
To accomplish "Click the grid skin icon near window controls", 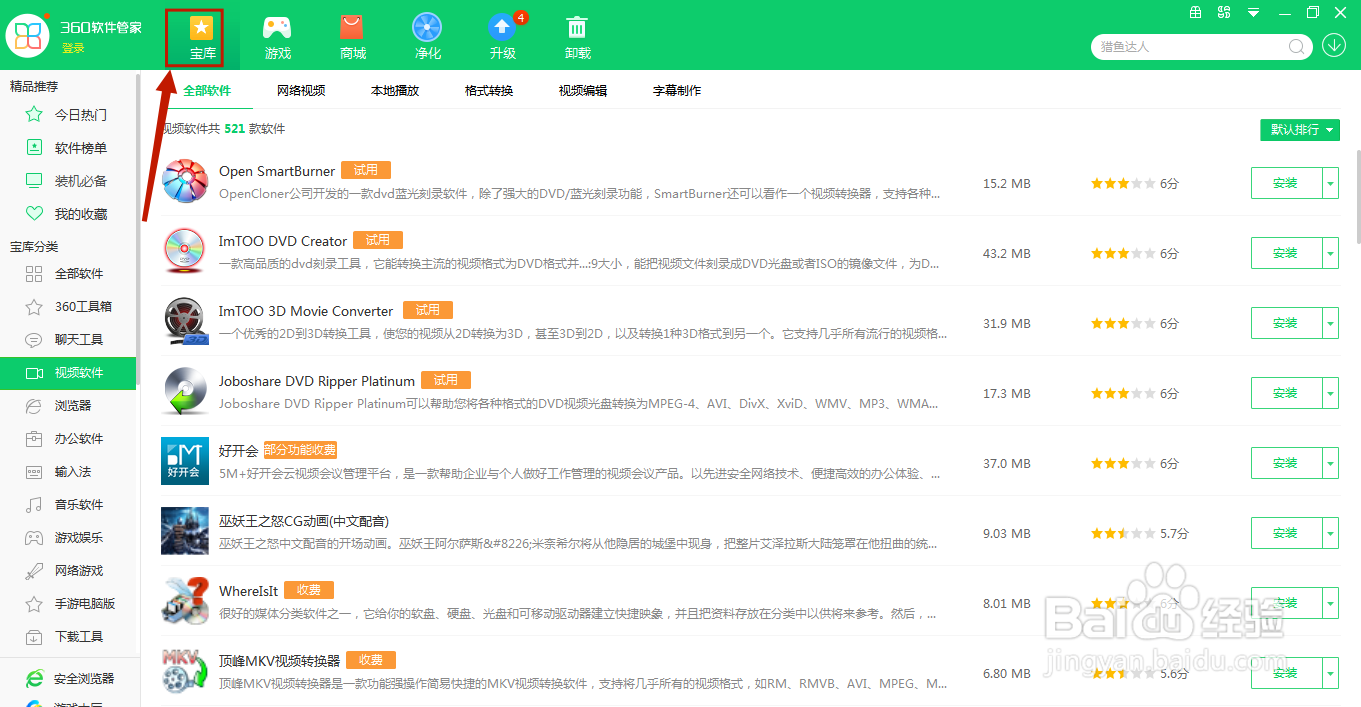I will [x=1196, y=13].
